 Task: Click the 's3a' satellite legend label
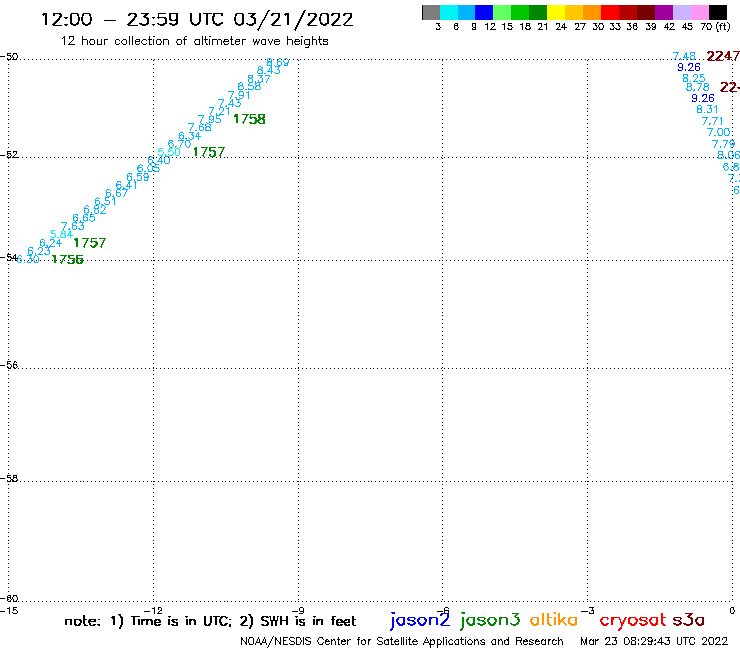coord(689,620)
